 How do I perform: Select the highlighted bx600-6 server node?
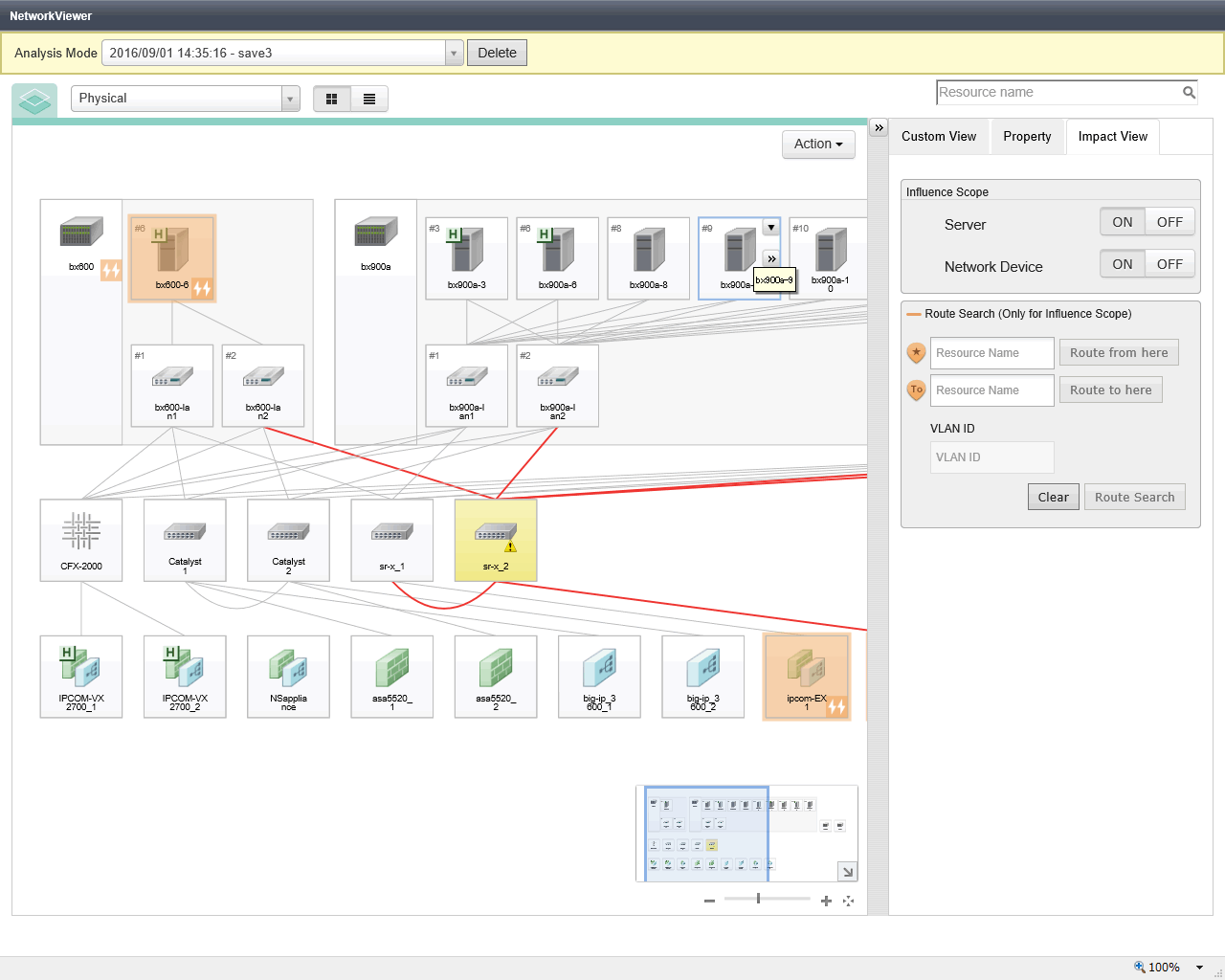click(x=172, y=258)
